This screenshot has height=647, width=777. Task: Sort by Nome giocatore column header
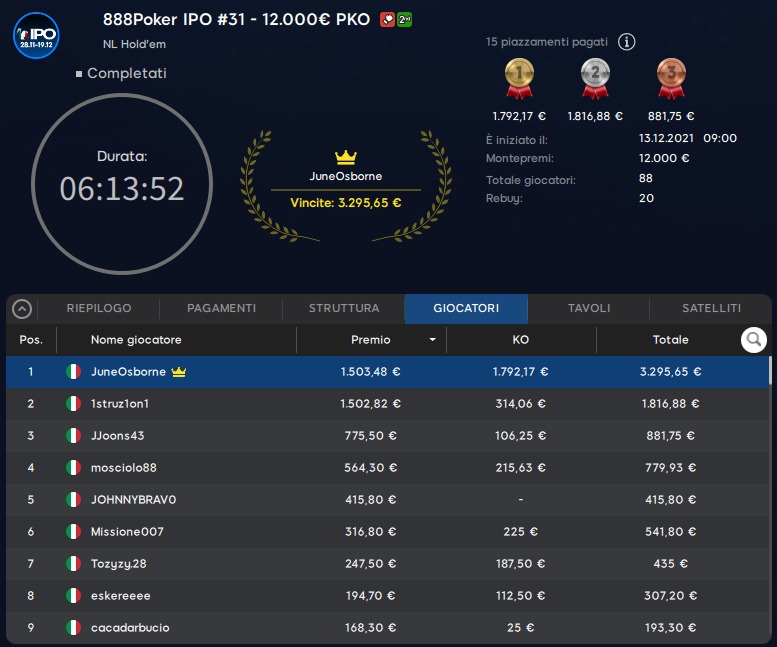point(136,339)
